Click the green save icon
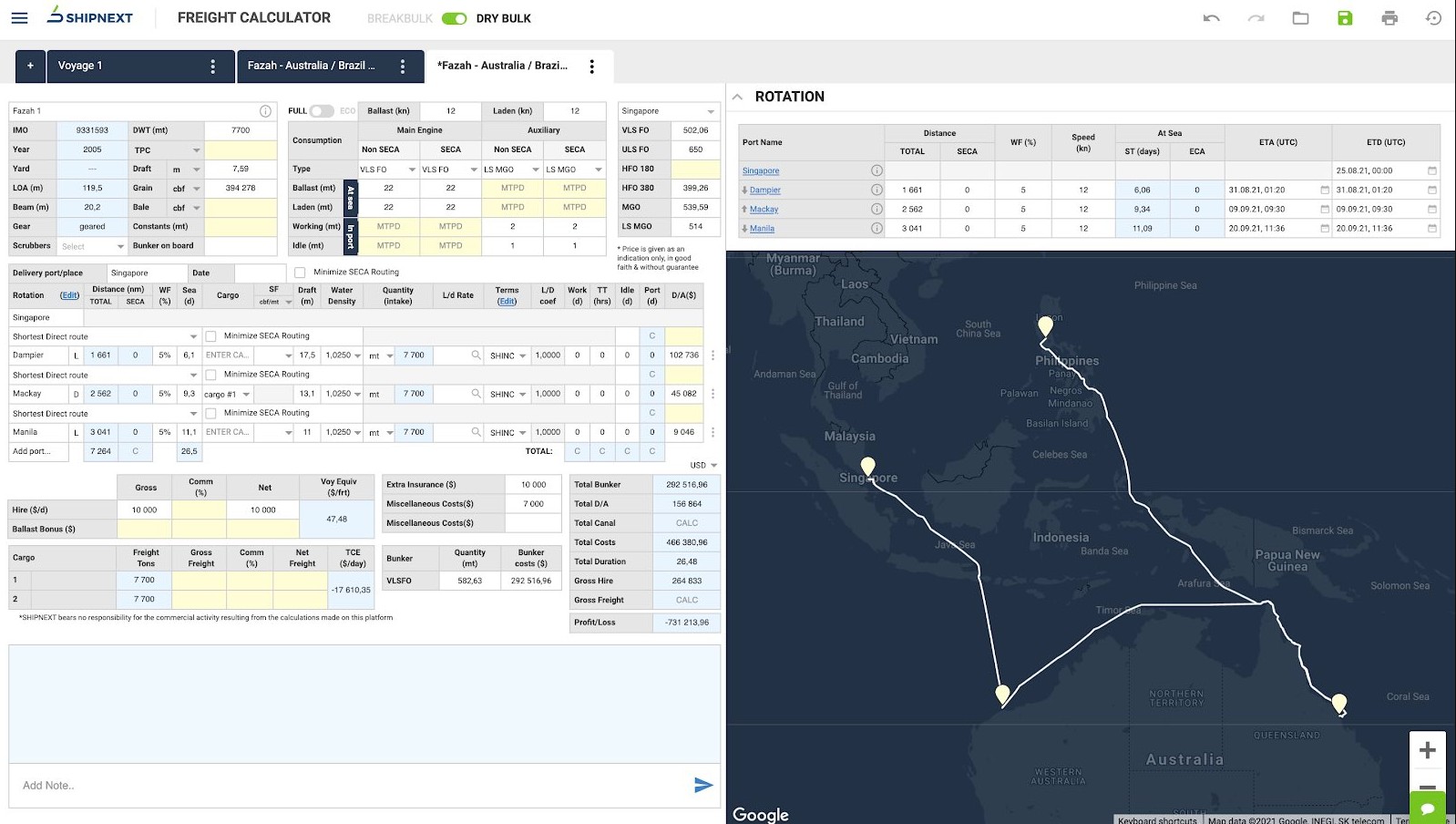Viewport: 1456px width, 824px height. (x=1345, y=18)
